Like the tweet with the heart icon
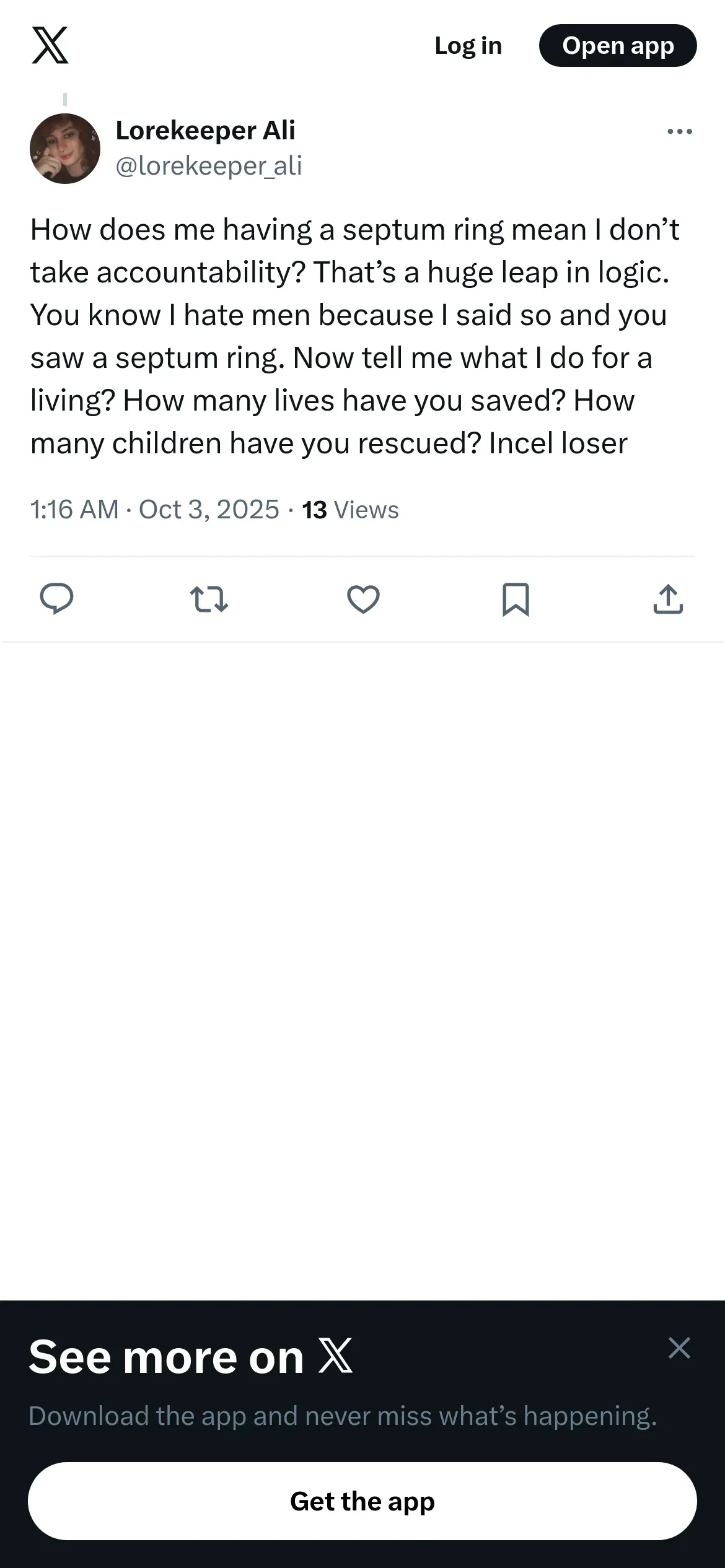This screenshot has height=1568, width=725. (363, 599)
